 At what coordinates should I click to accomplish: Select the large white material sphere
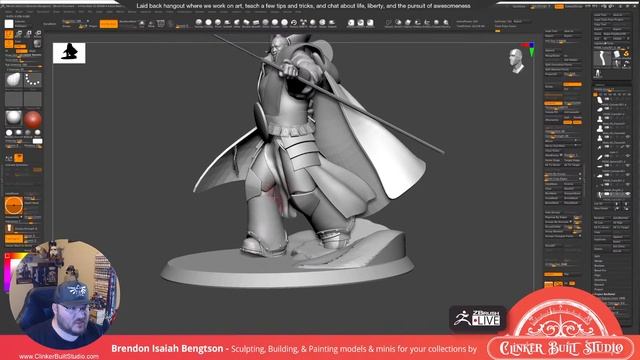click(x=13, y=118)
